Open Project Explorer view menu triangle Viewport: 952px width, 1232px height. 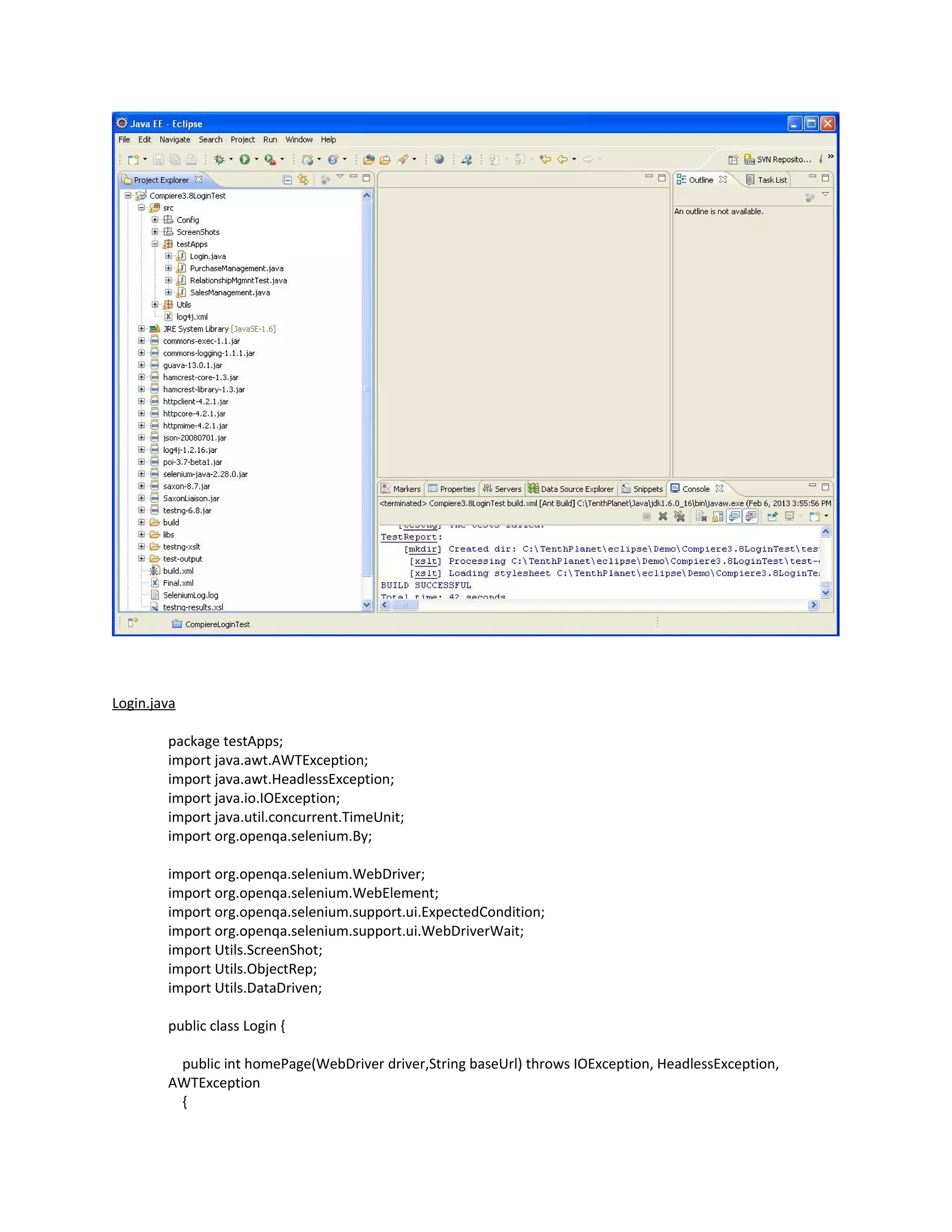click(x=340, y=177)
